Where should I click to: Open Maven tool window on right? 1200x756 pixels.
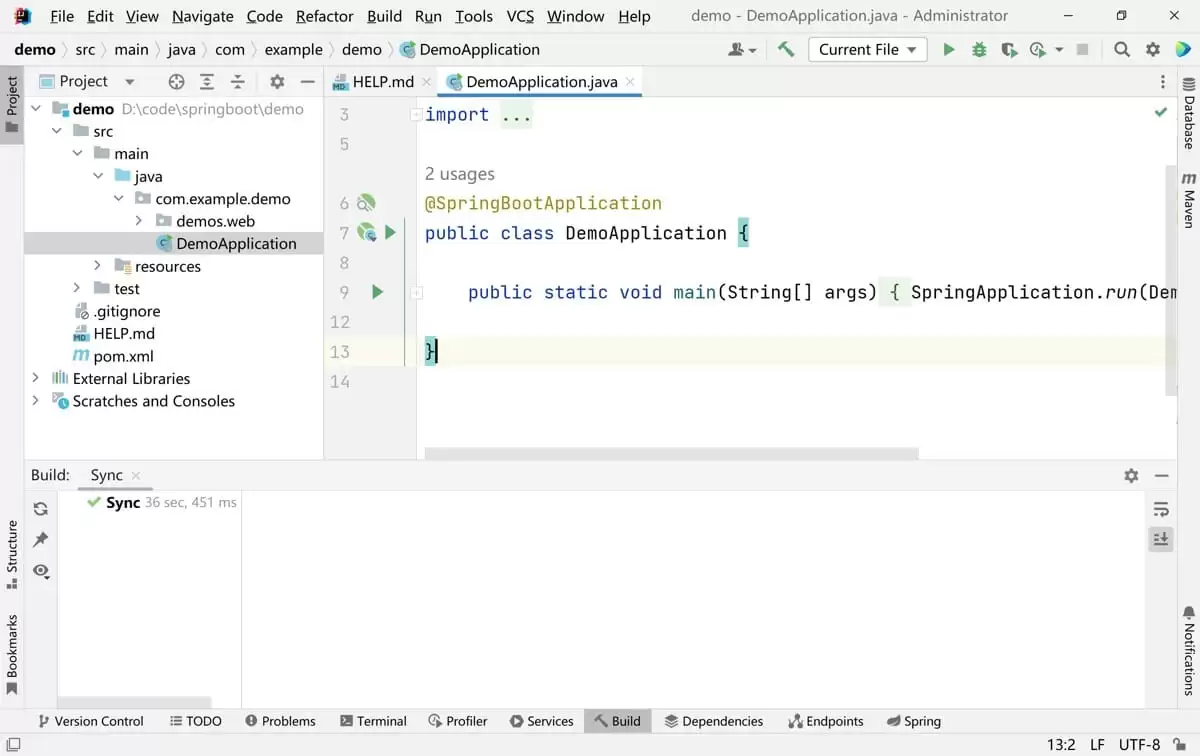click(x=1189, y=198)
